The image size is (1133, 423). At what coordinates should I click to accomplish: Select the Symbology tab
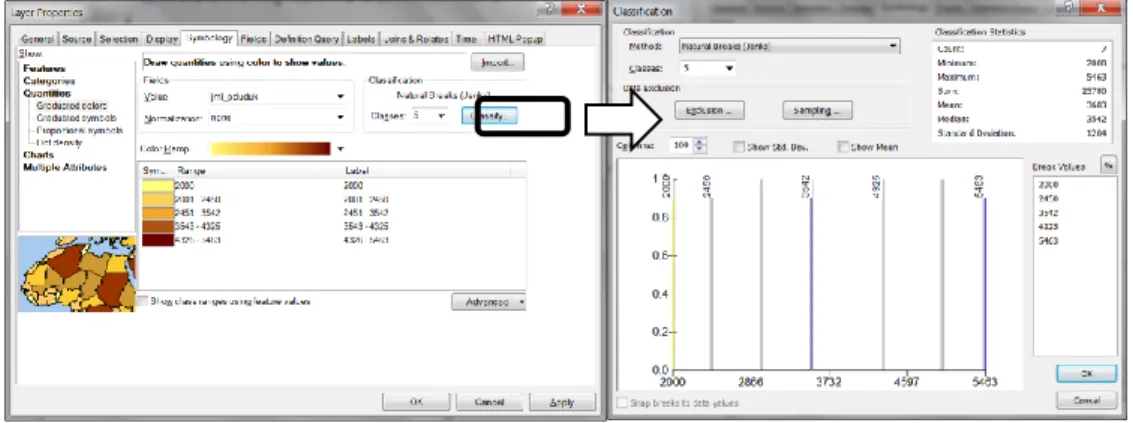(209, 38)
